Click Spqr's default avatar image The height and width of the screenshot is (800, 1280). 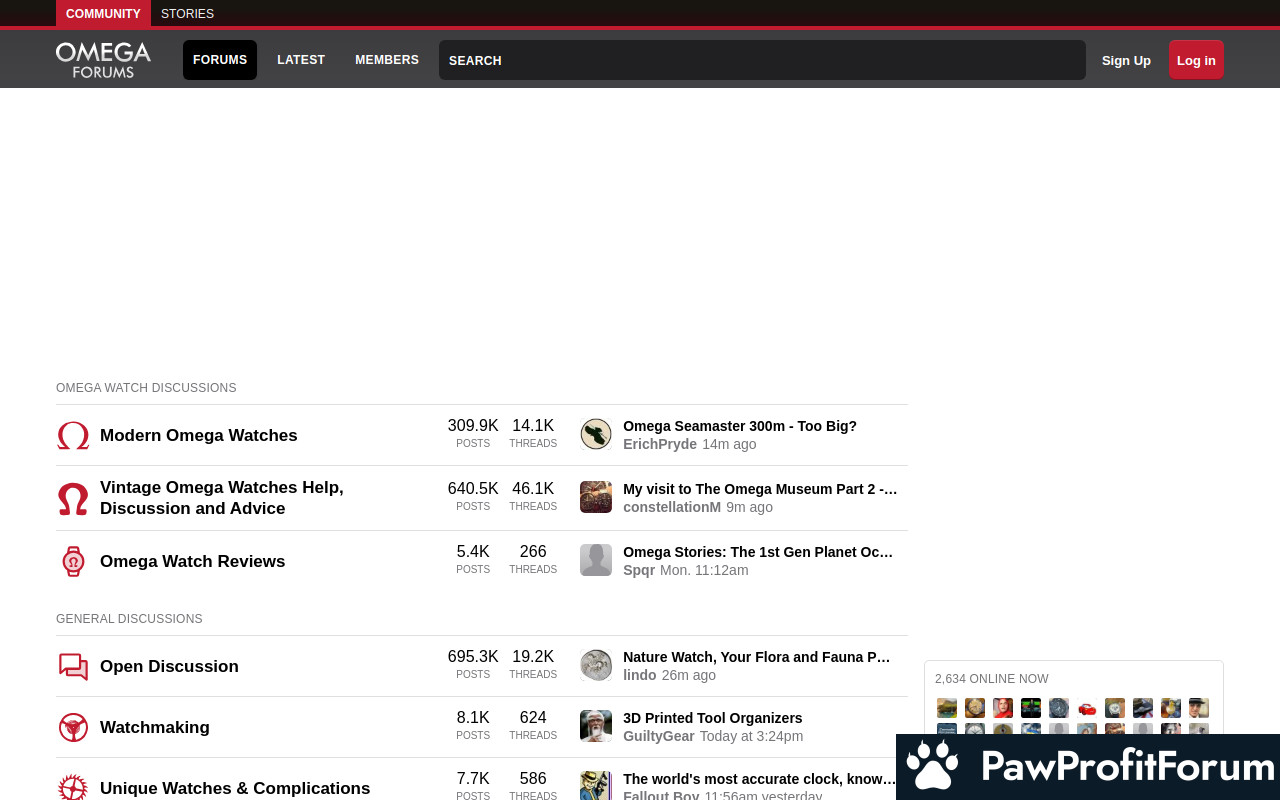tap(596, 560)
